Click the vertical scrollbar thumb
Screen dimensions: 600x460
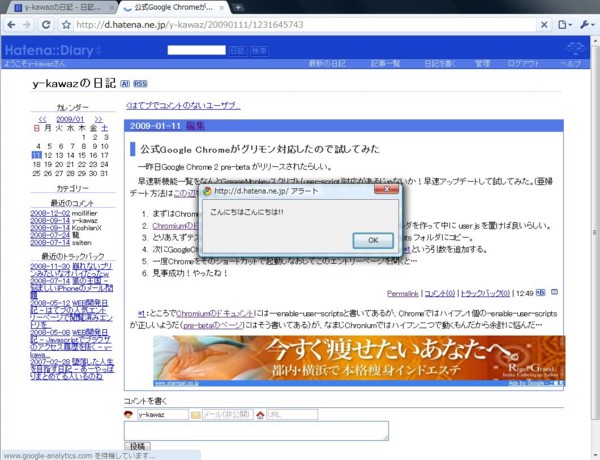point(595,232)
